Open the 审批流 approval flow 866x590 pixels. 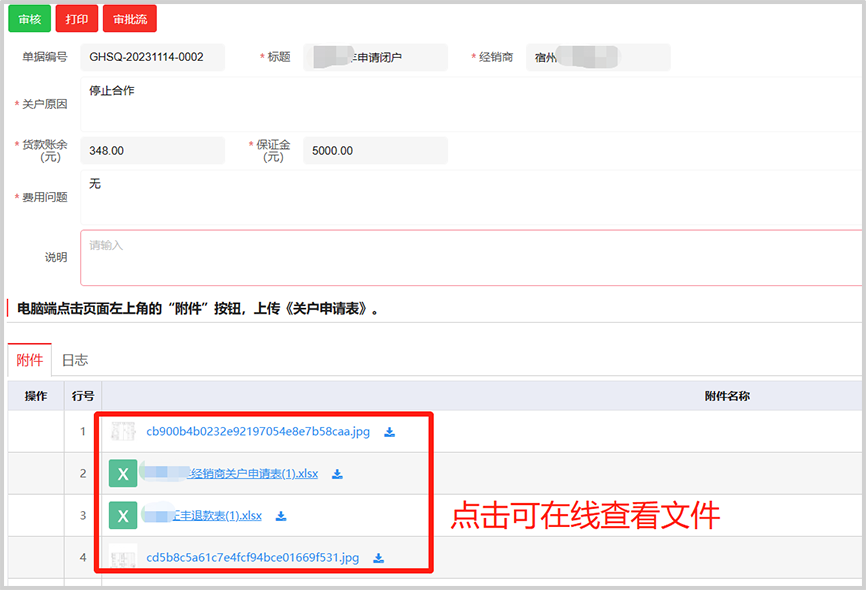coord(130,19)
